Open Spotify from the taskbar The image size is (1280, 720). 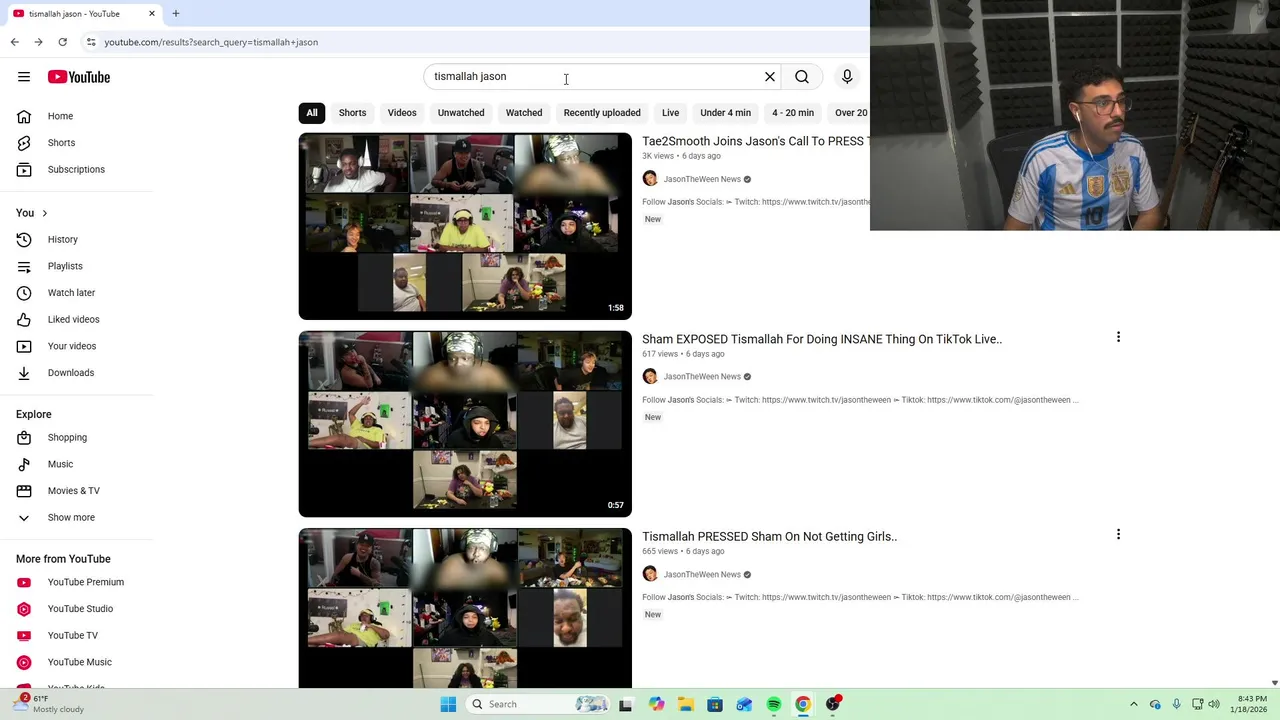(x=774, y=704)
